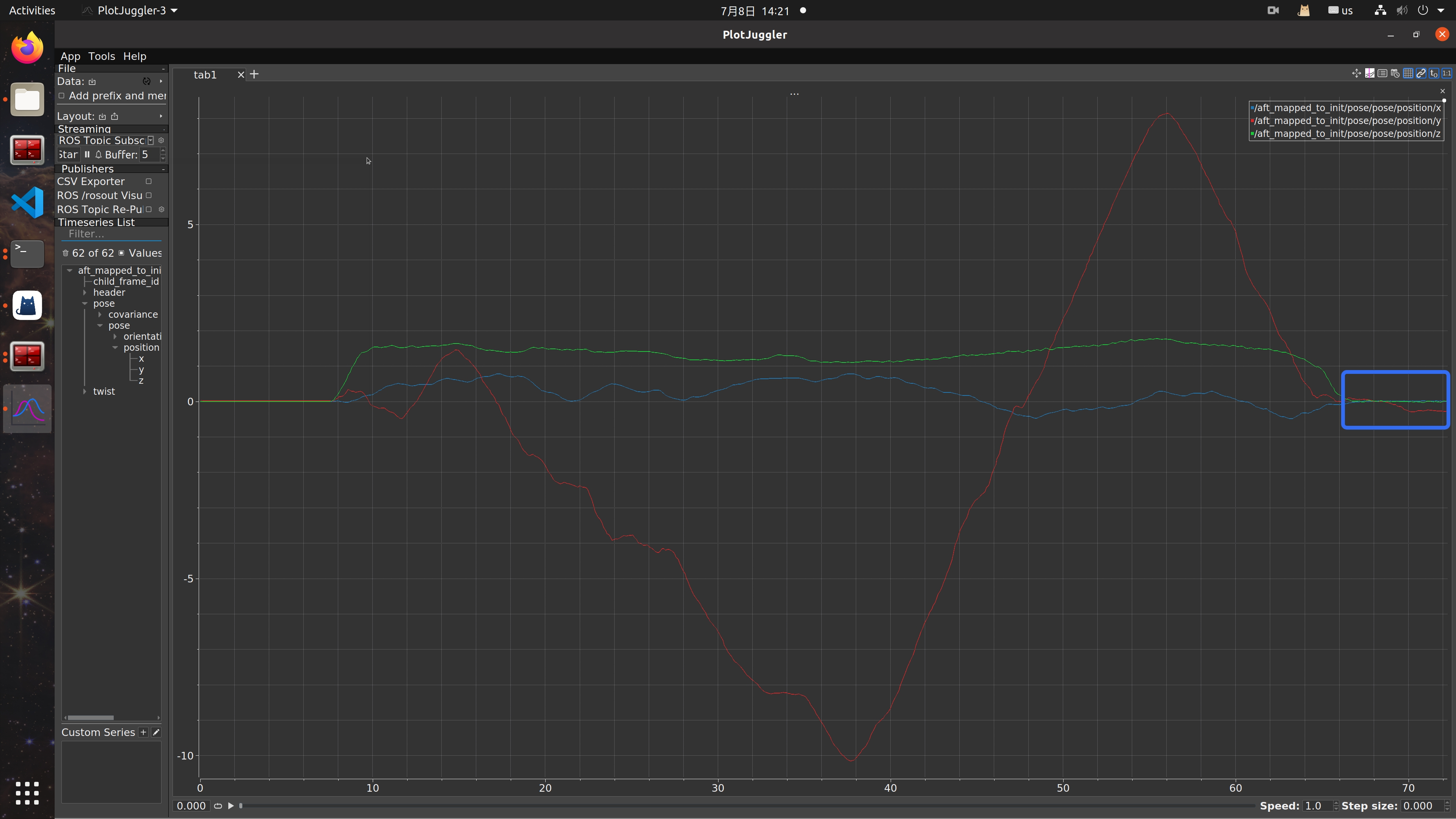The image size is (1456, 819).
Task: Collapse the aft_mapped_to_init tree node
Action: (x=70, y=271)
